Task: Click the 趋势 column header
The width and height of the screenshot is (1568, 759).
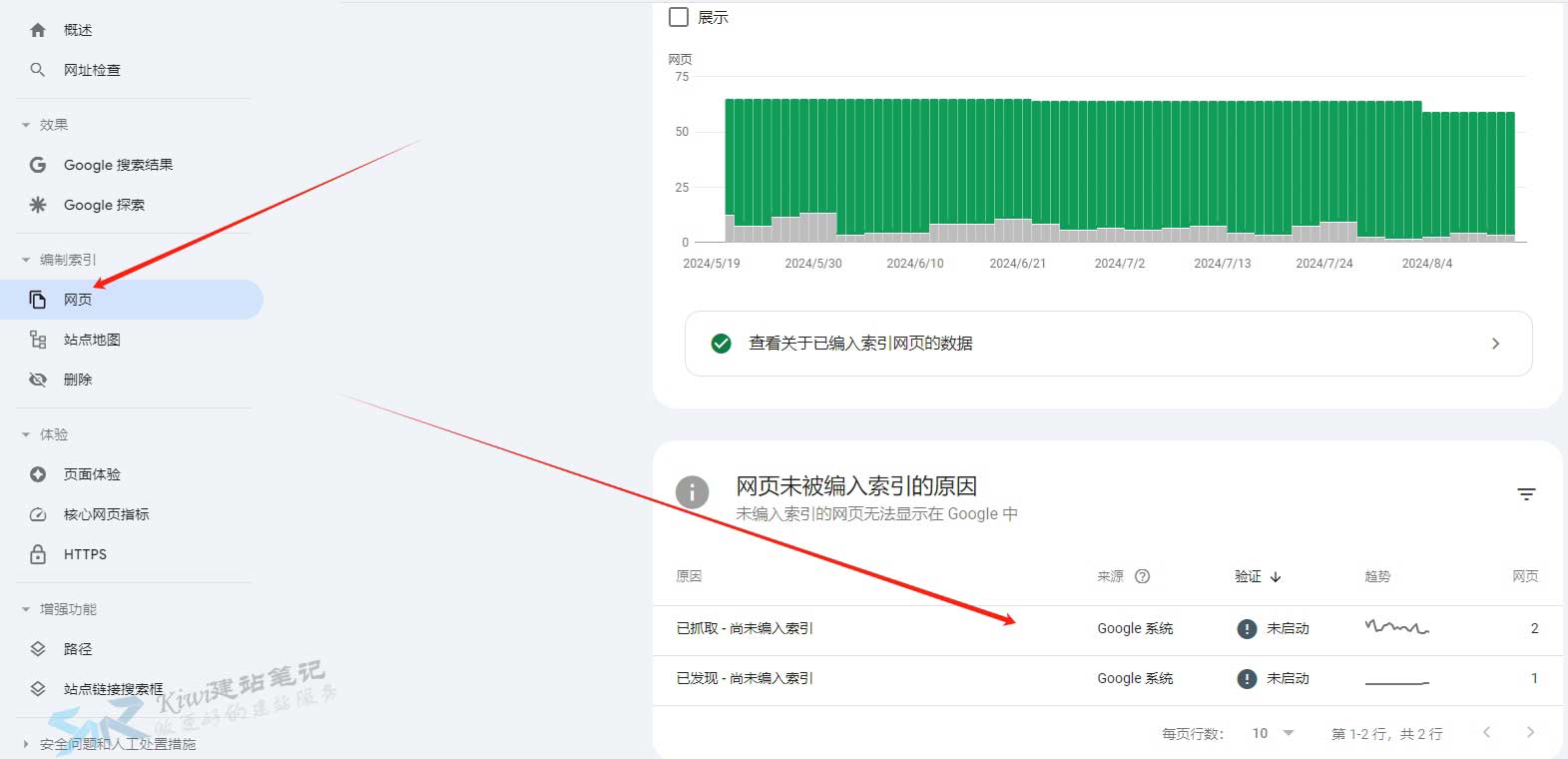Action: pyautogui.click(x=1377, y=576)
